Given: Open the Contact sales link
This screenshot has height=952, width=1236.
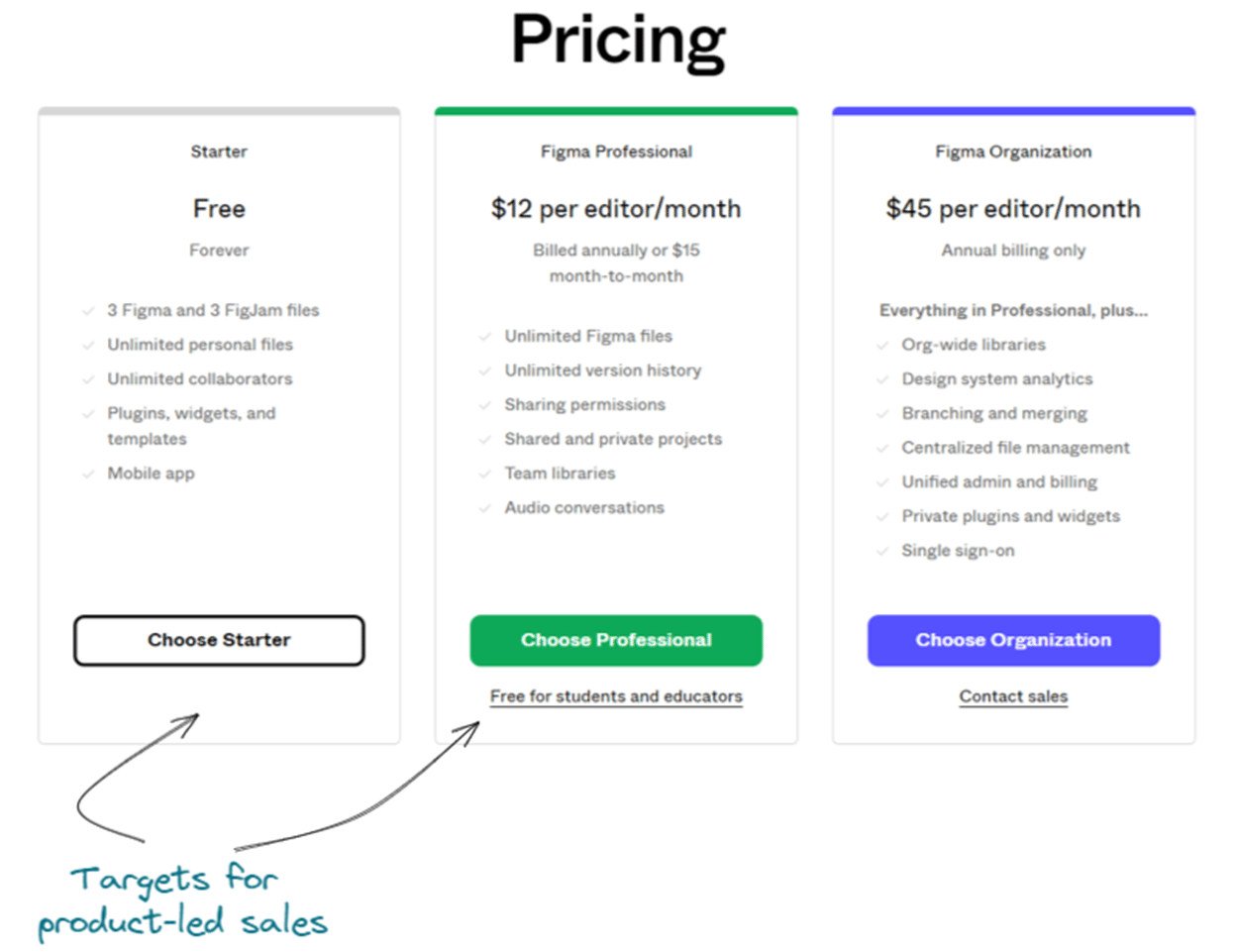Looking at the screenshot, I should [1013, 696].
